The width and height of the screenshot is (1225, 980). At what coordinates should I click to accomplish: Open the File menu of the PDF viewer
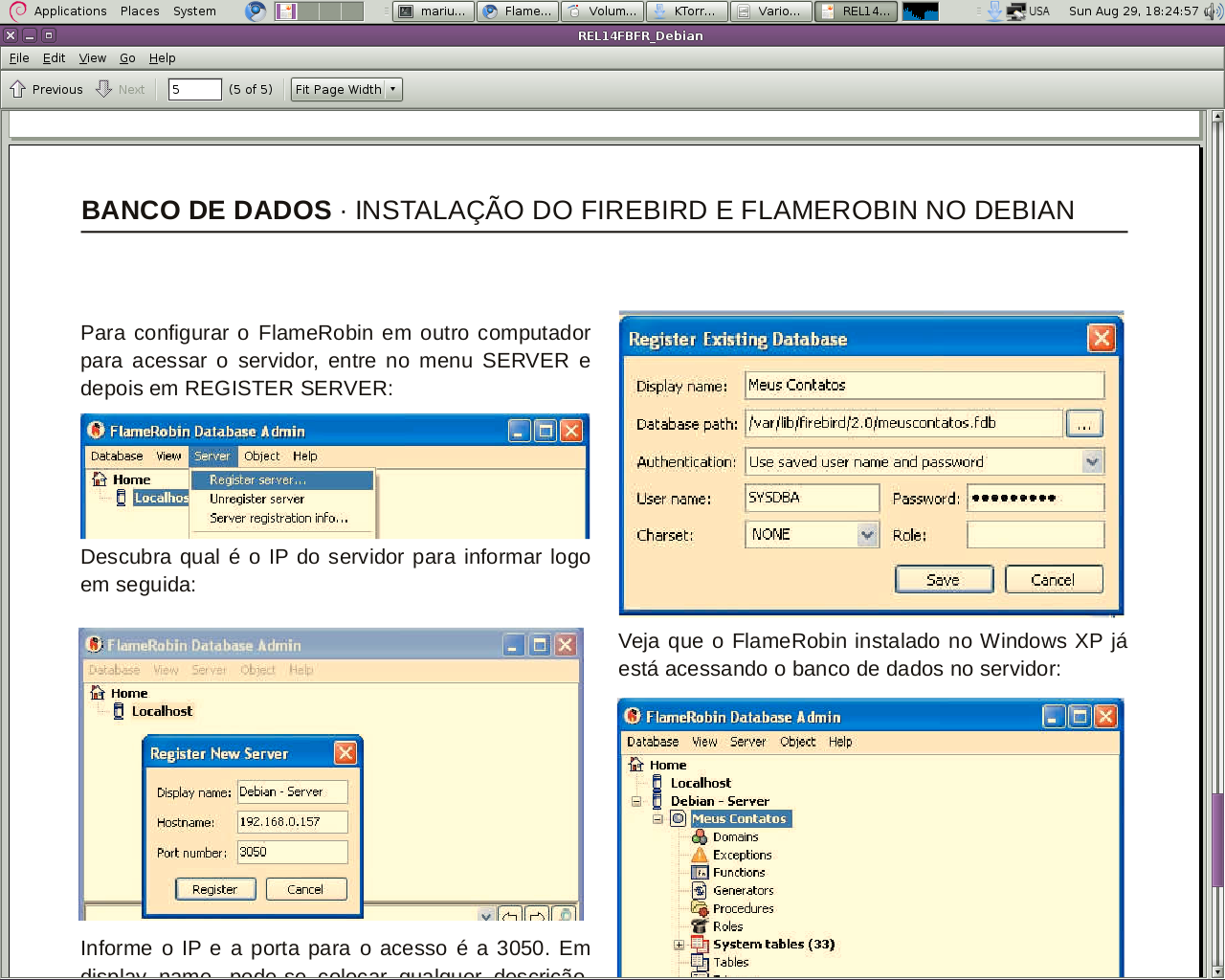tap(18, 57)
